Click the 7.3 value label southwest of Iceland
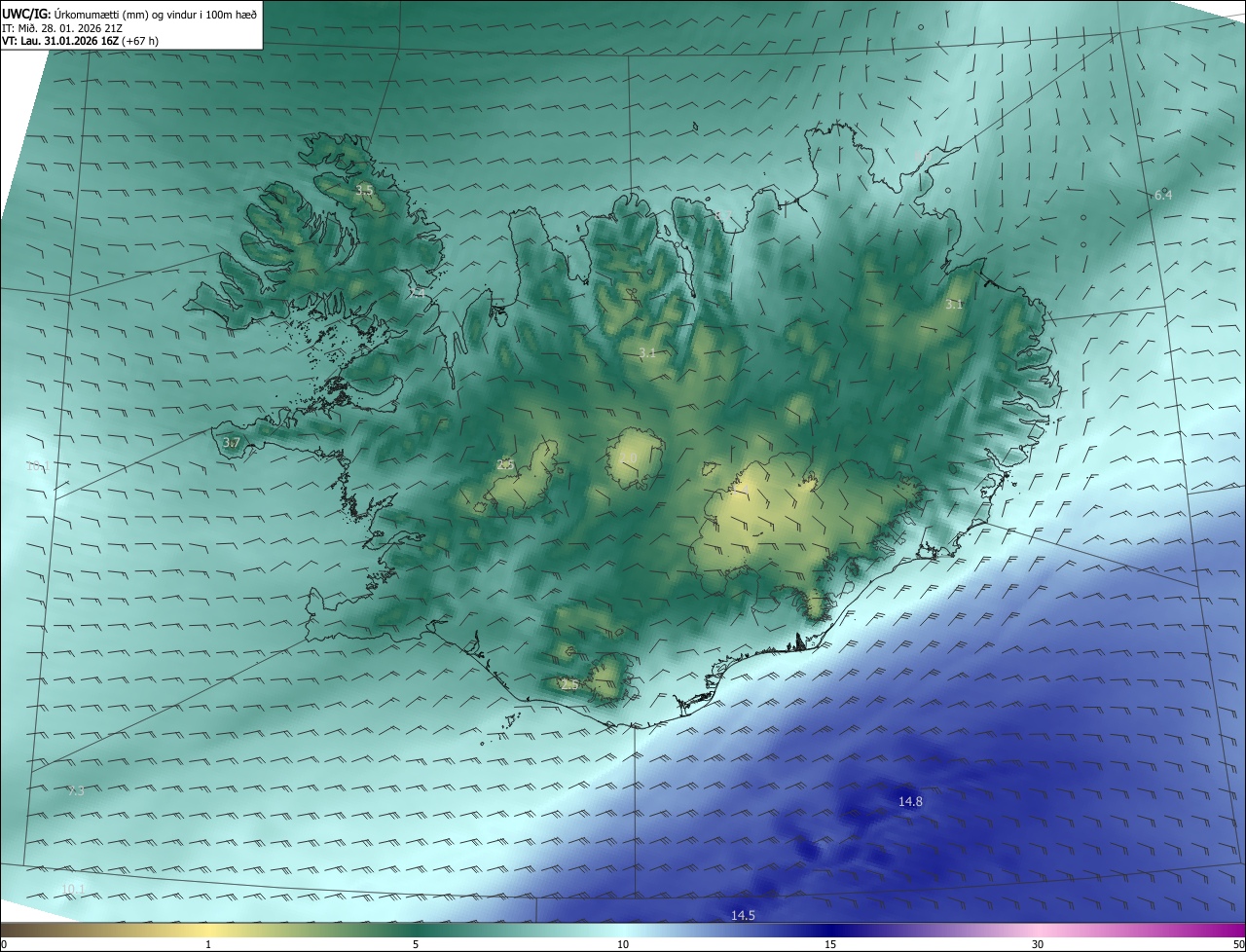This screenshot has height=952, width=1246. click(76, 790)
